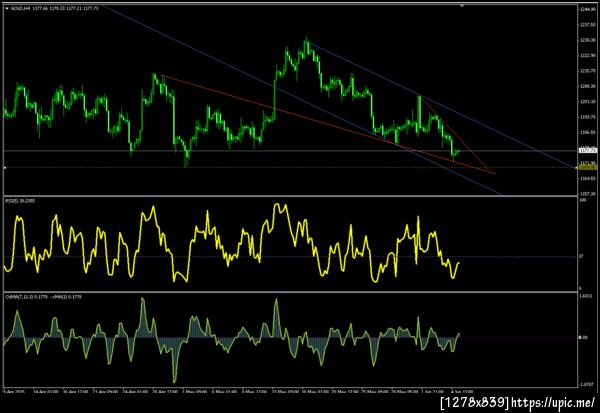This screenshot has width=600, height=413.
Task: Click the 1157.30 bottom price scale value
Action: [588, 194]
